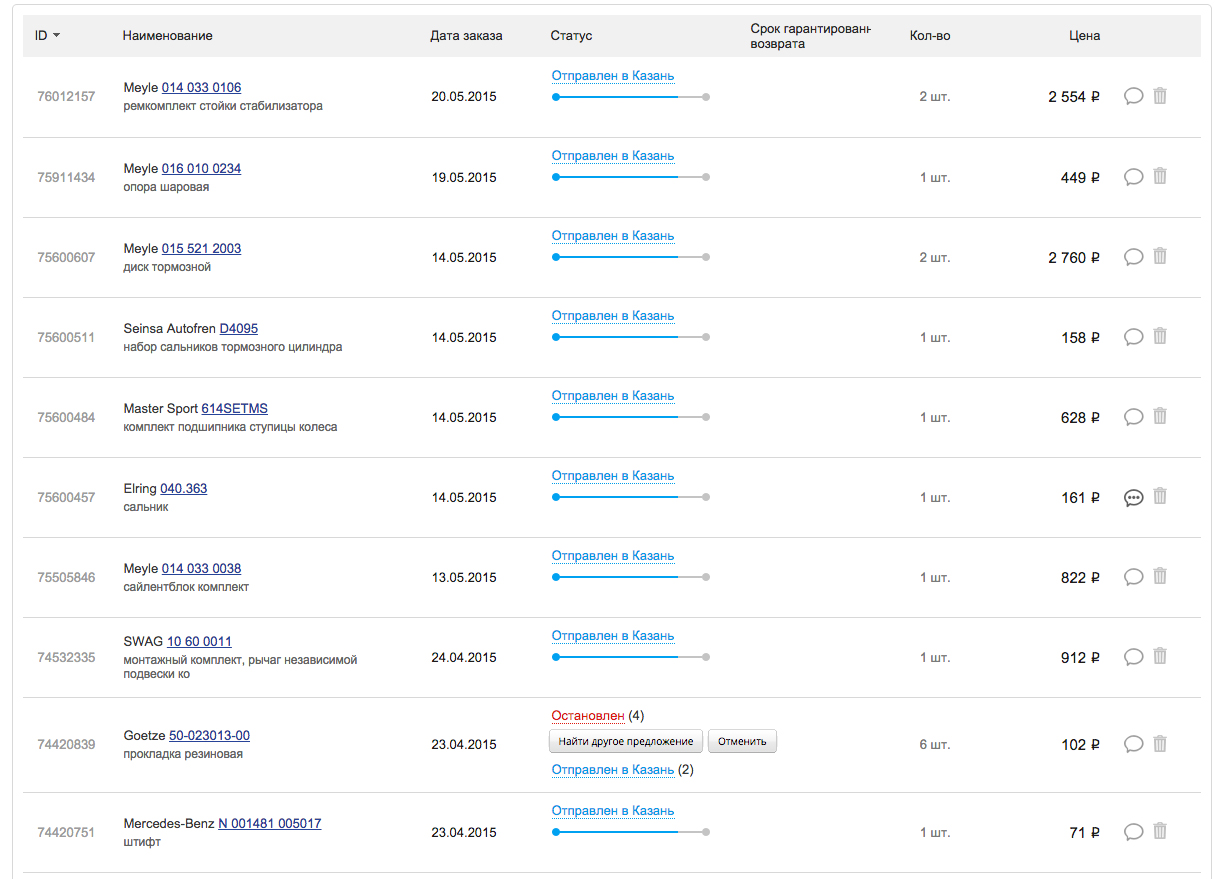Click Отправлен в Казань status of order 76012157
The height and width of the screenshot is (879, 1223).
(x=613, y=76)
